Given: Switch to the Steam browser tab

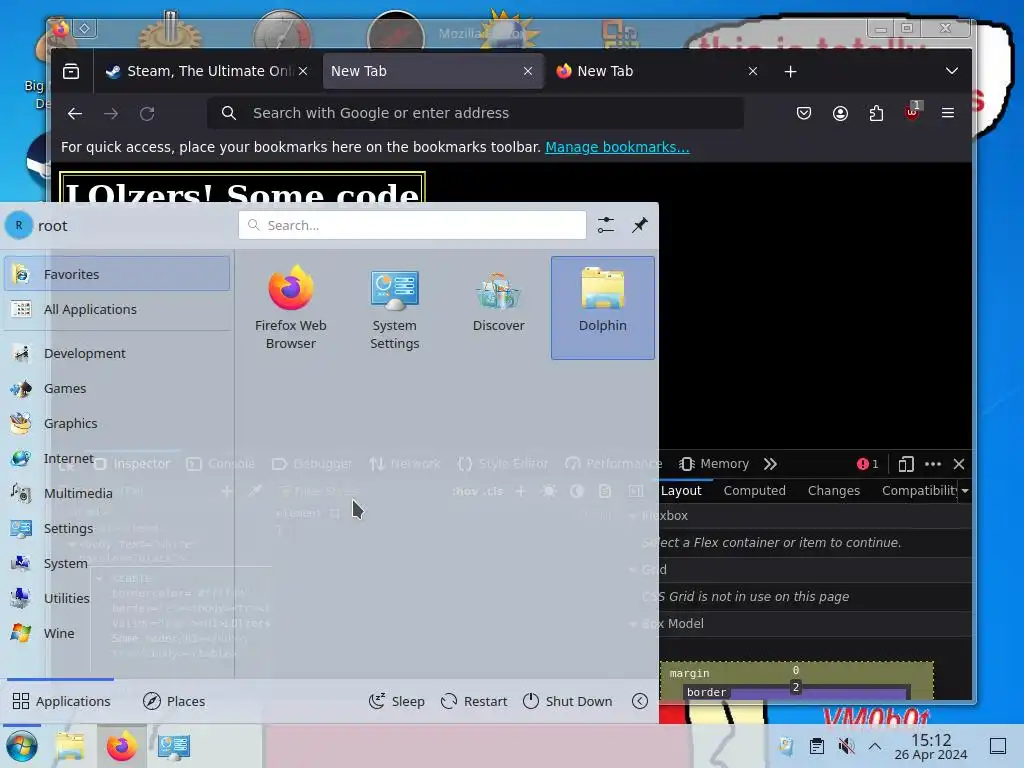Looking at the screenshot, I should pyautogui.click(x=206, y=71).
